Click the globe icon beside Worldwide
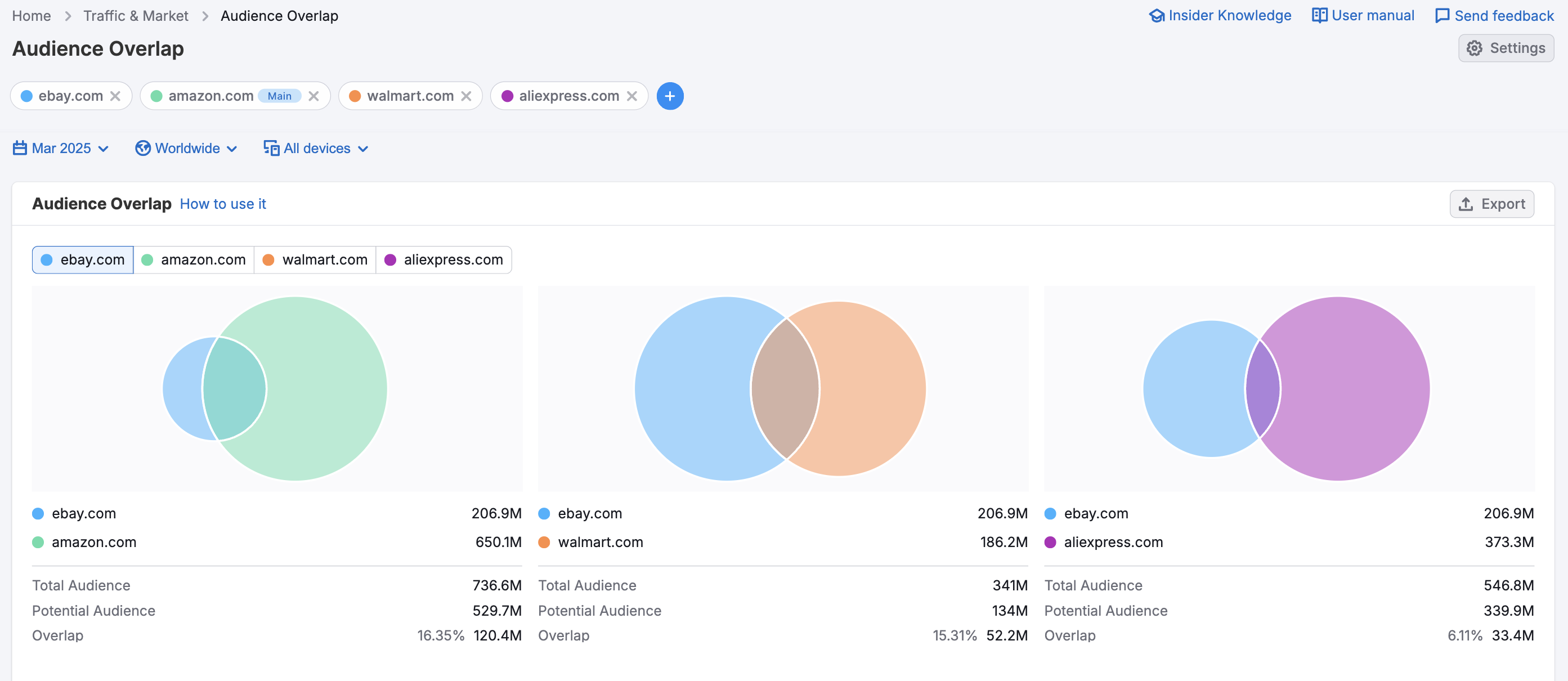 tap(142, 148)
